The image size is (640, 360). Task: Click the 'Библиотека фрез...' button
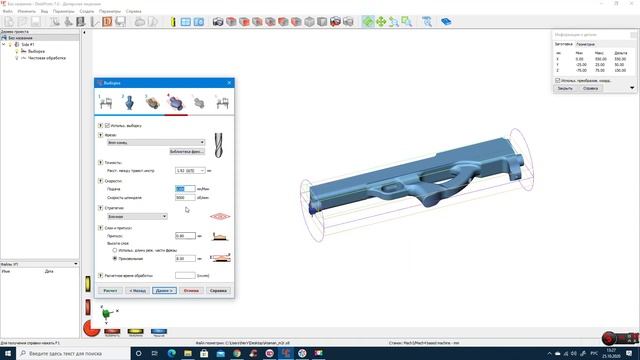[187, 151]
